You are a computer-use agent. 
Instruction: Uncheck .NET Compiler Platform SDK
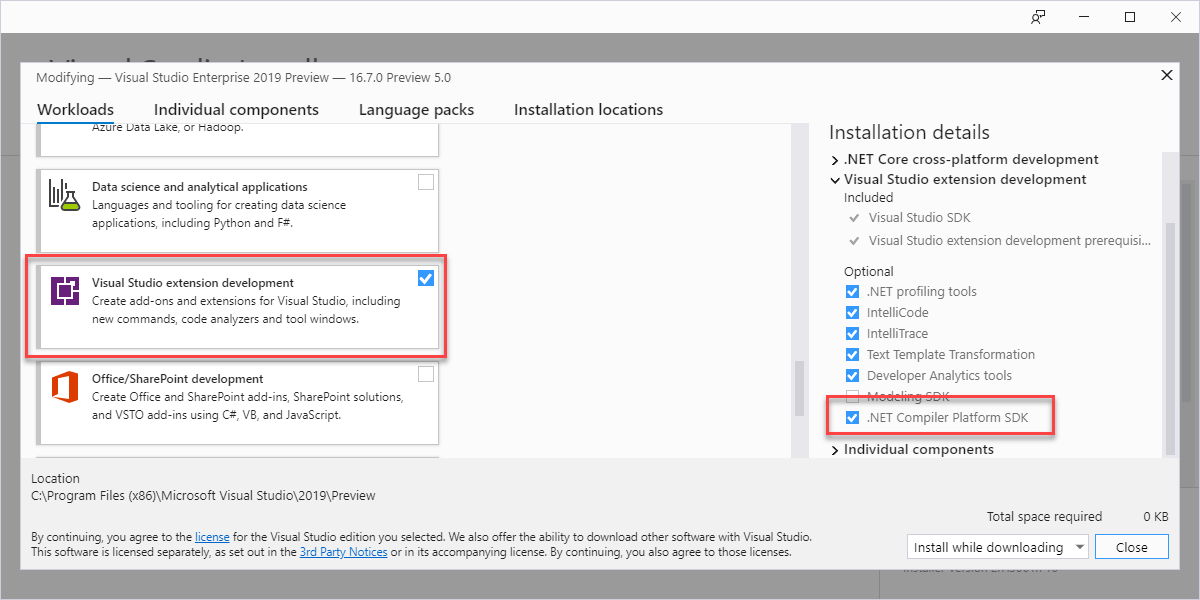(852, 418)
